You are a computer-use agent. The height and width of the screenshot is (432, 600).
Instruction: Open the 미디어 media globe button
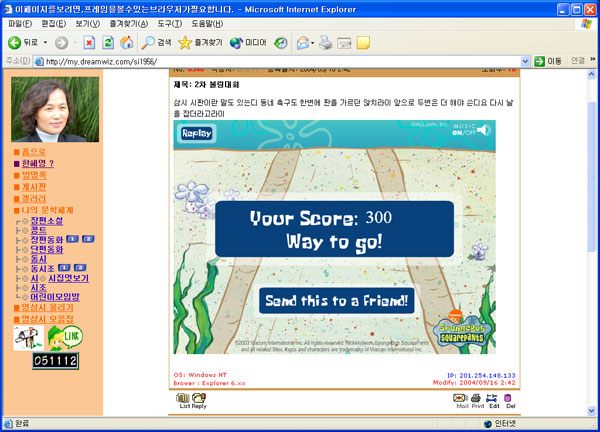point(248,42)
